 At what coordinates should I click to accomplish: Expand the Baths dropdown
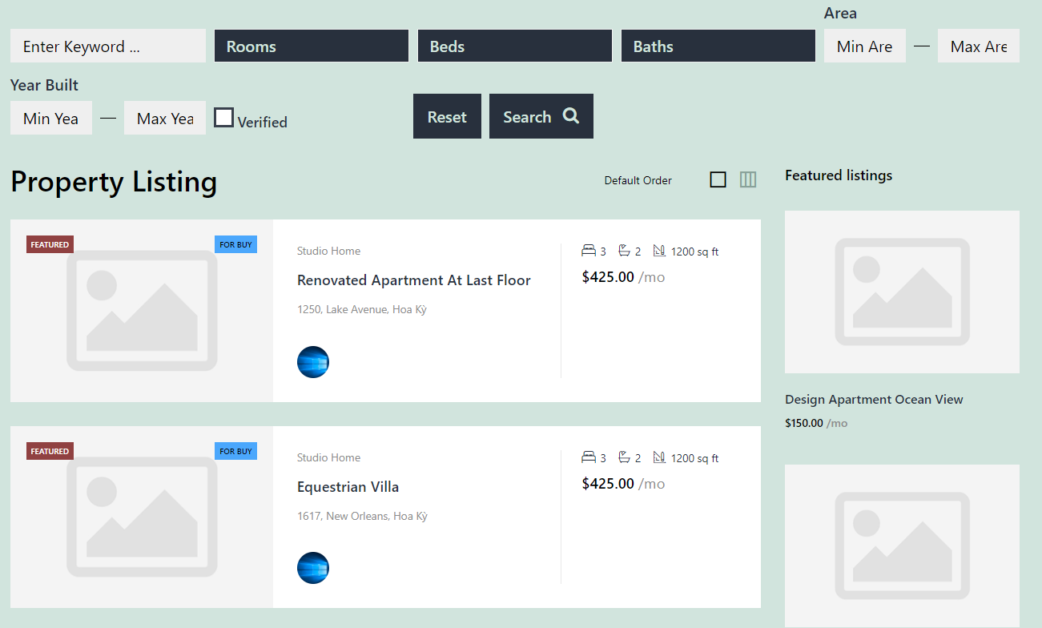pos(718,46)
